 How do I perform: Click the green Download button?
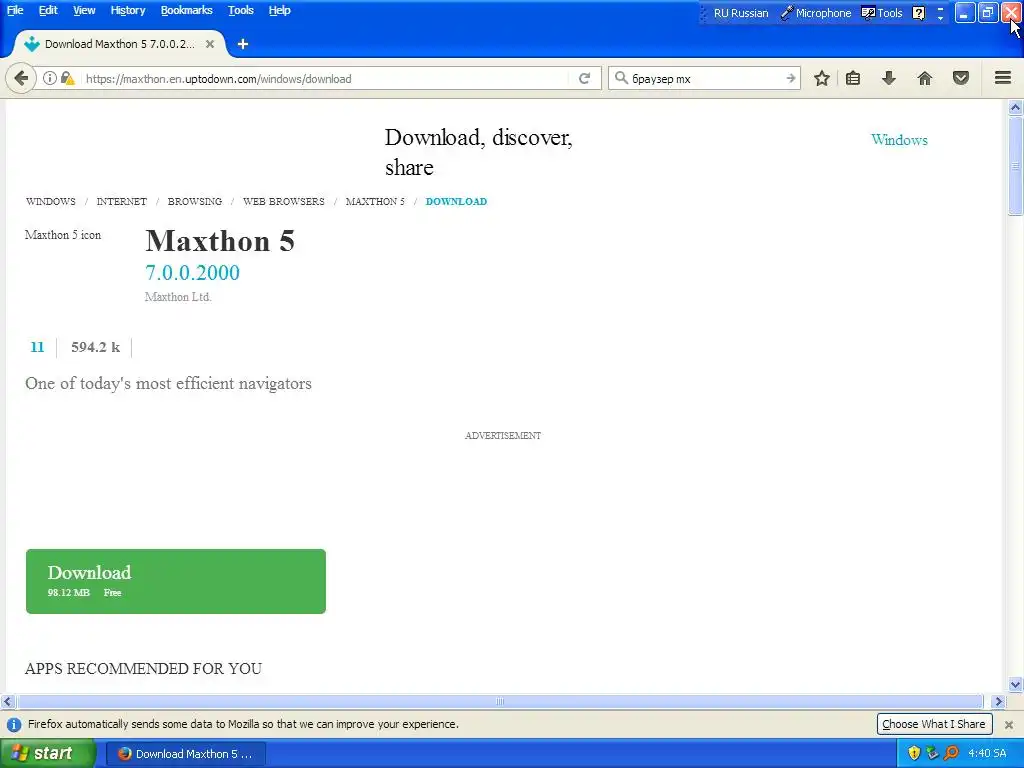coord(176,581)
